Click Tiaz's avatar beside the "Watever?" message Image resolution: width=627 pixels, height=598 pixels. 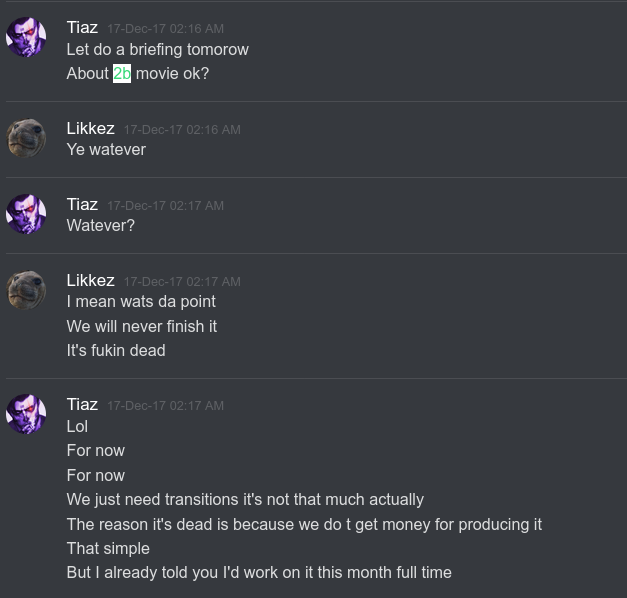(x=26, y=214)
